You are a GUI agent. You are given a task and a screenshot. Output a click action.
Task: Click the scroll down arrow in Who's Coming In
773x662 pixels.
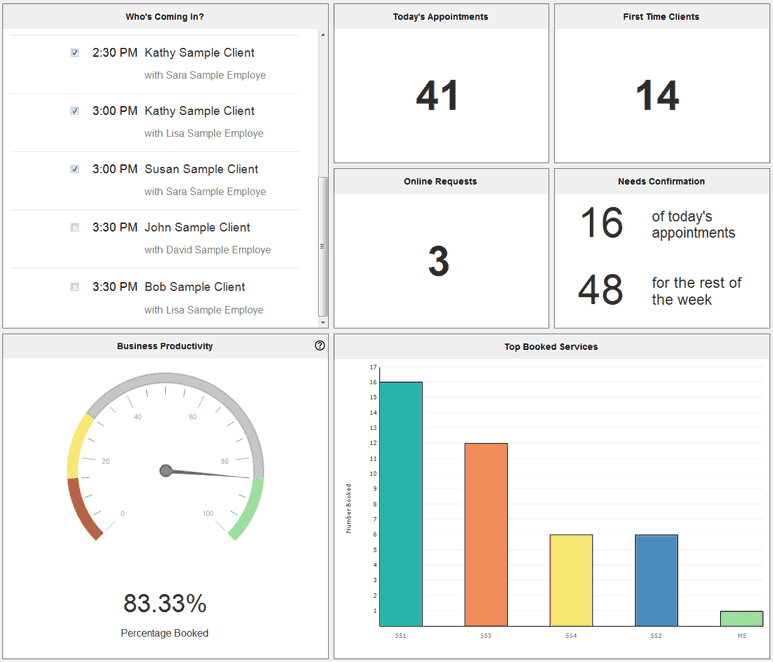pos(322,322)
